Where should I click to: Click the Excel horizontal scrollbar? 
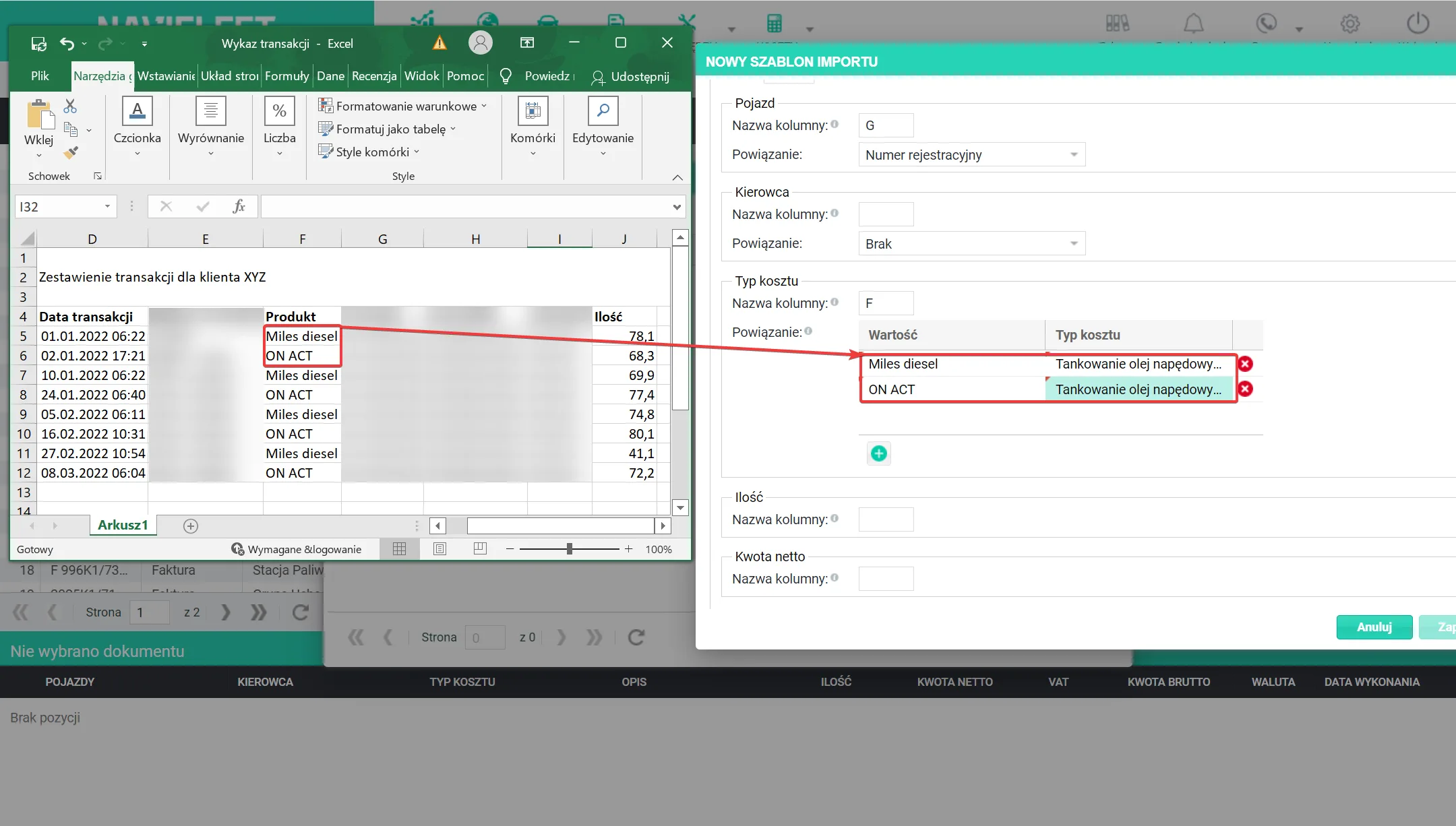tap(560, 526)
